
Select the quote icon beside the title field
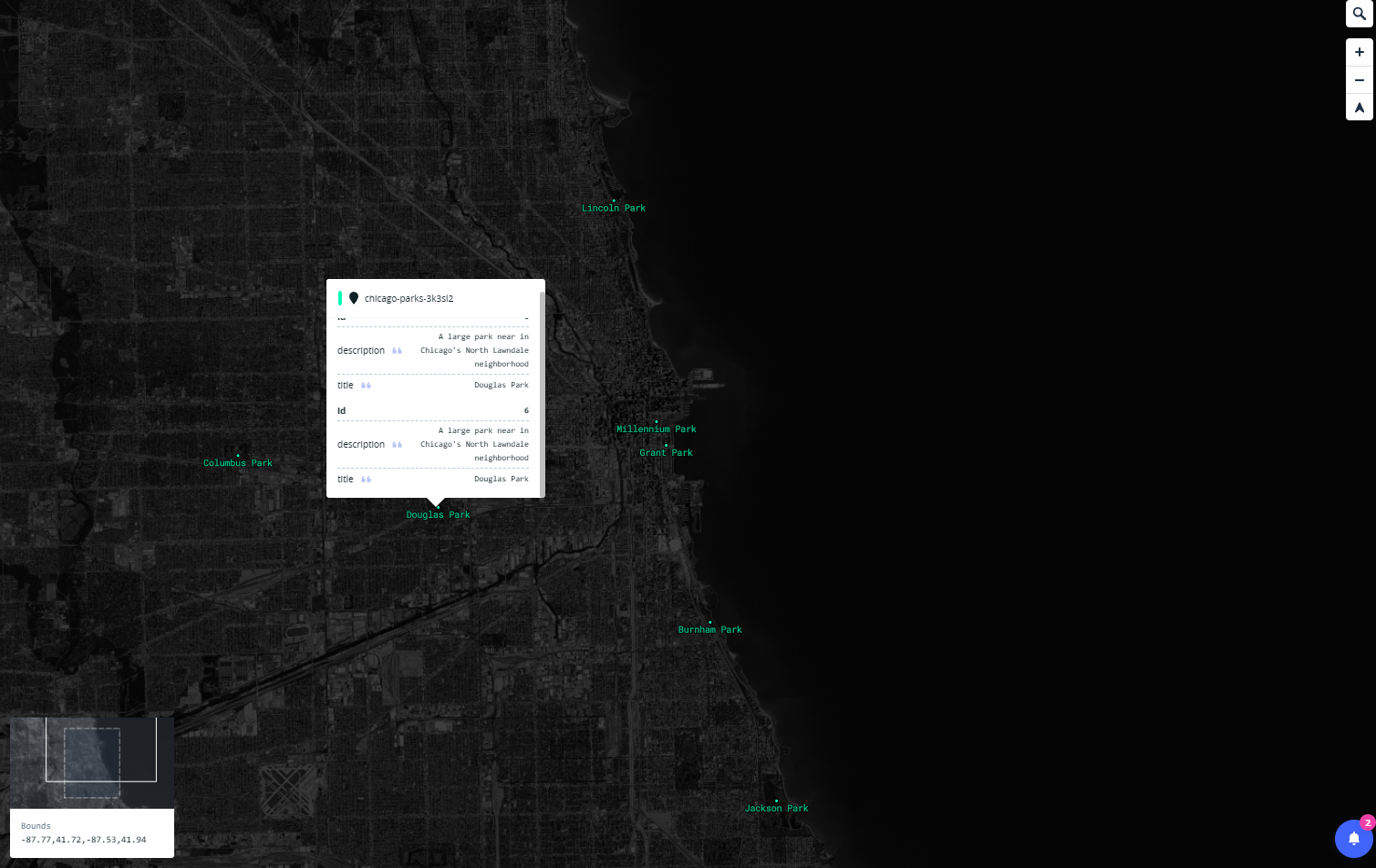pyautogui.click(x=366, y=385)
